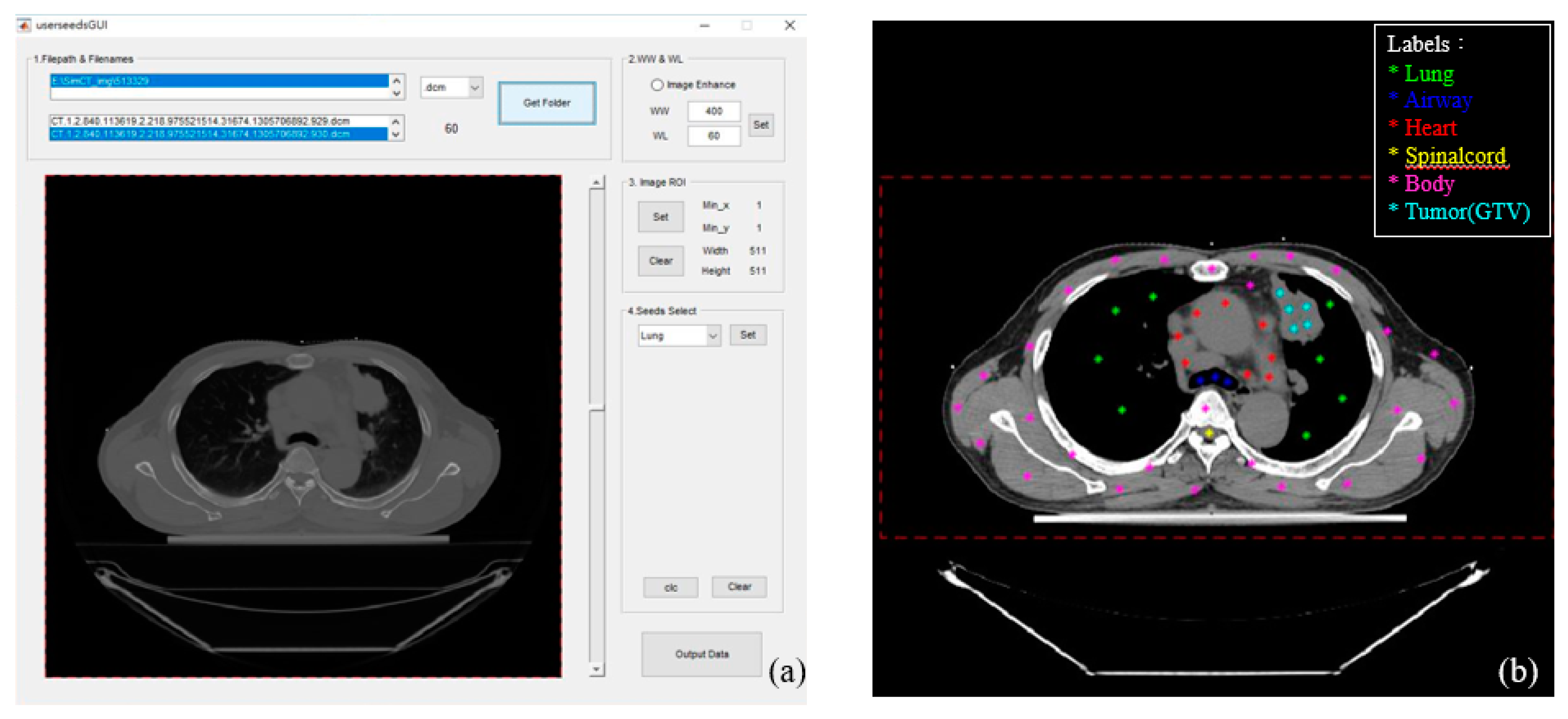This screenshot has width=1568, height=719.
Task: Click the slice slider down arrow
Action: 597,669
